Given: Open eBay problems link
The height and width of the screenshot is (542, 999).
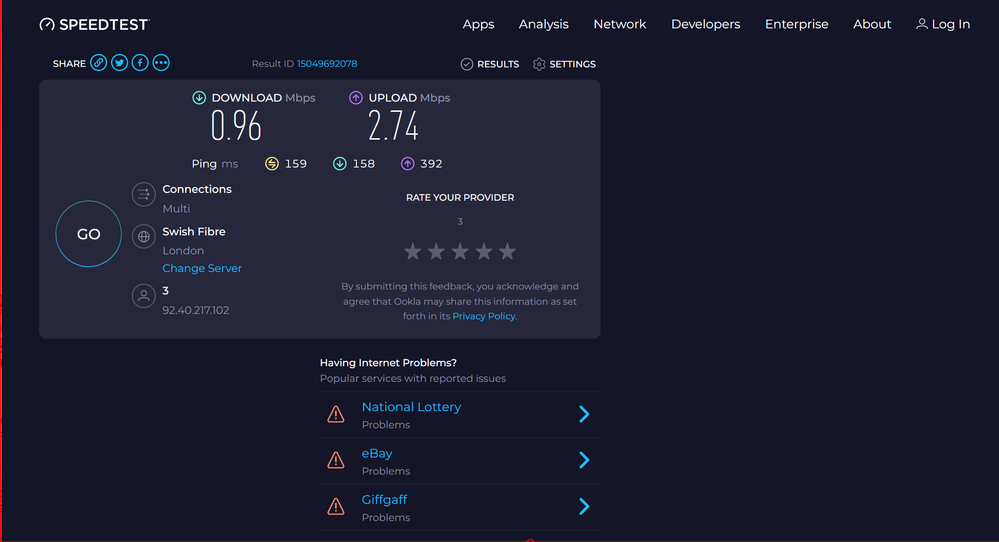Looking at the screenshot, I should coord(377,453).
